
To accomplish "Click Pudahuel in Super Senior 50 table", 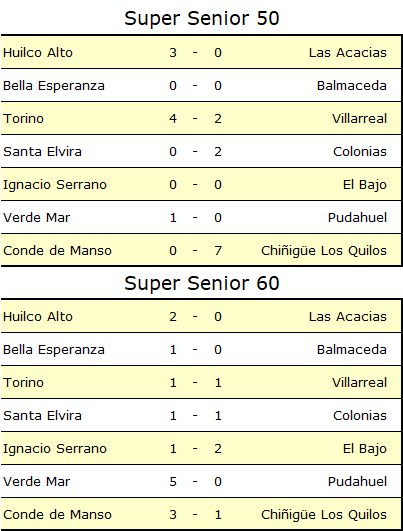I will coord(357,218).
